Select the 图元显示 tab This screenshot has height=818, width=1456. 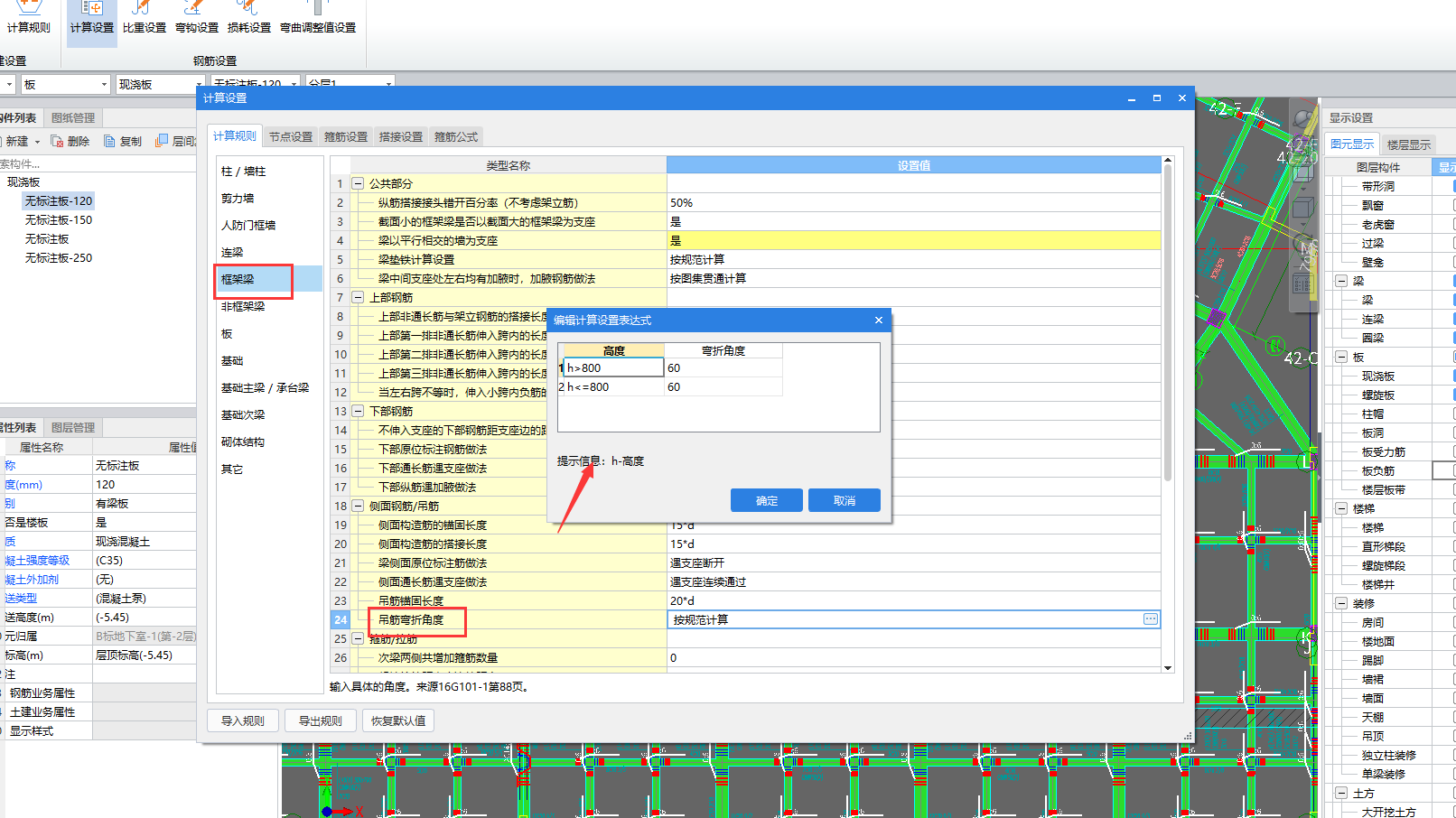coord(1352,144)
